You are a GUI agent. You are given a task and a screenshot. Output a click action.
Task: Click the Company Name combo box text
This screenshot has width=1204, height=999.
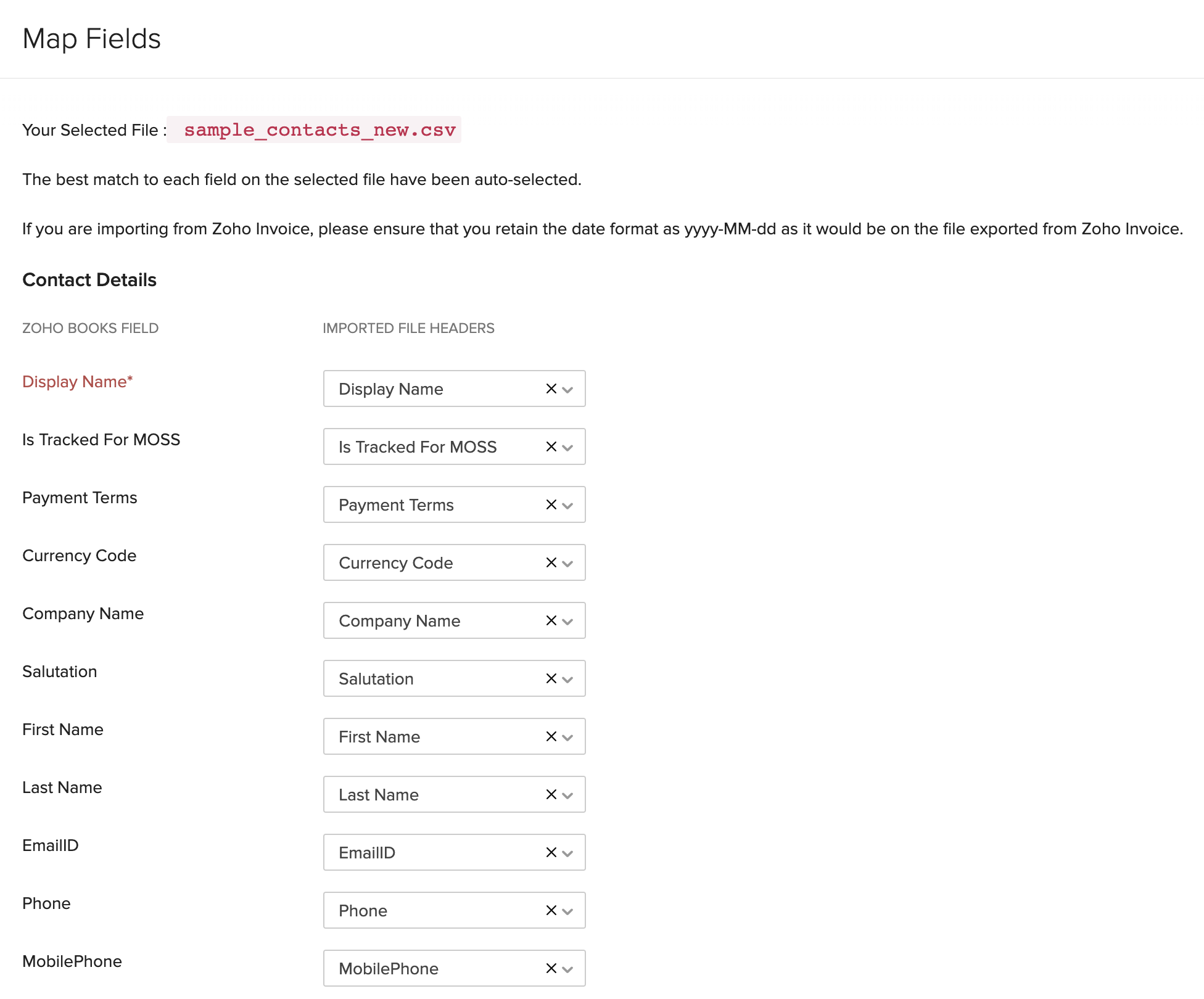(x=400, y=621)
